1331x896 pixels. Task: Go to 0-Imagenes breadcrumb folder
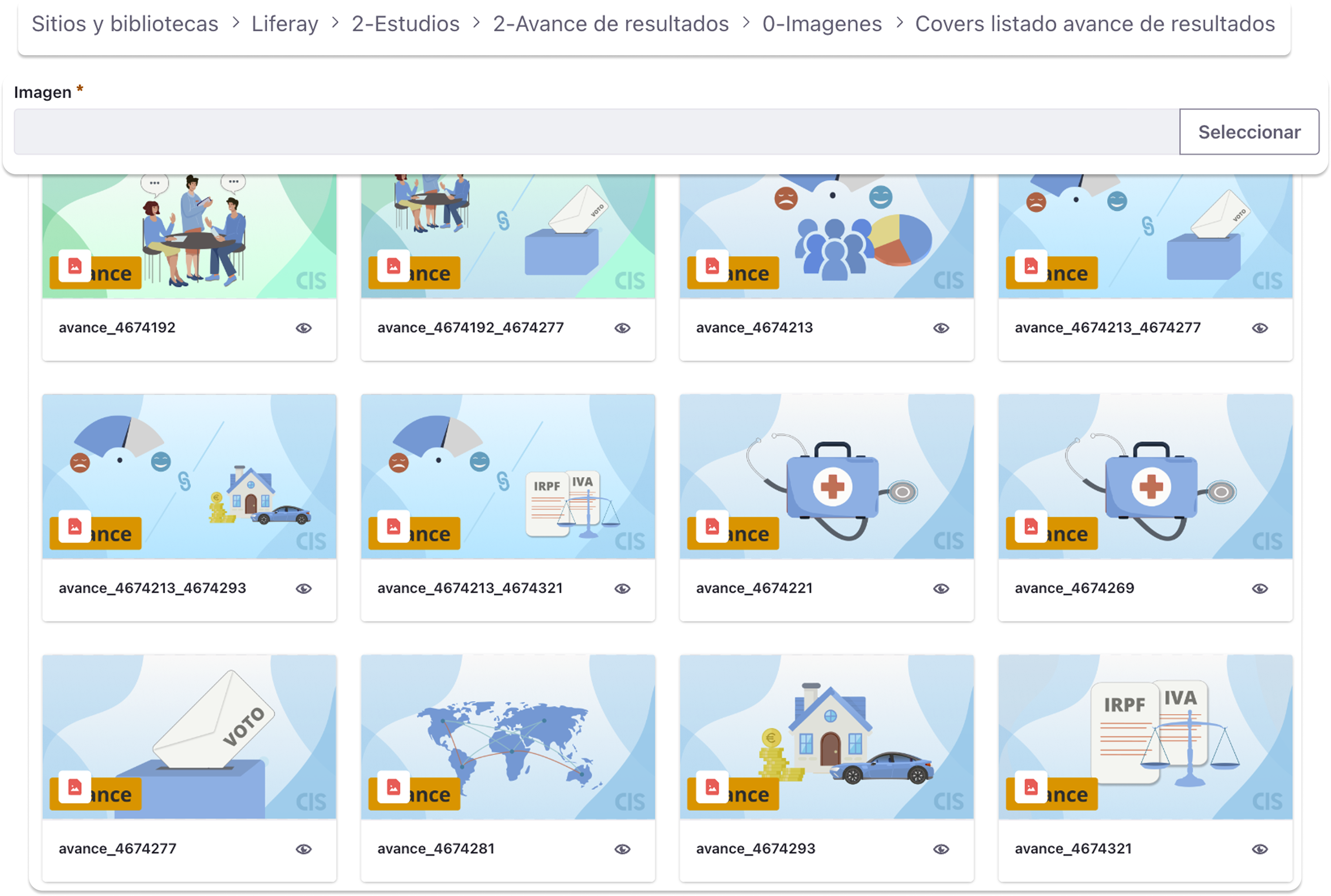(x=822, y=24)
